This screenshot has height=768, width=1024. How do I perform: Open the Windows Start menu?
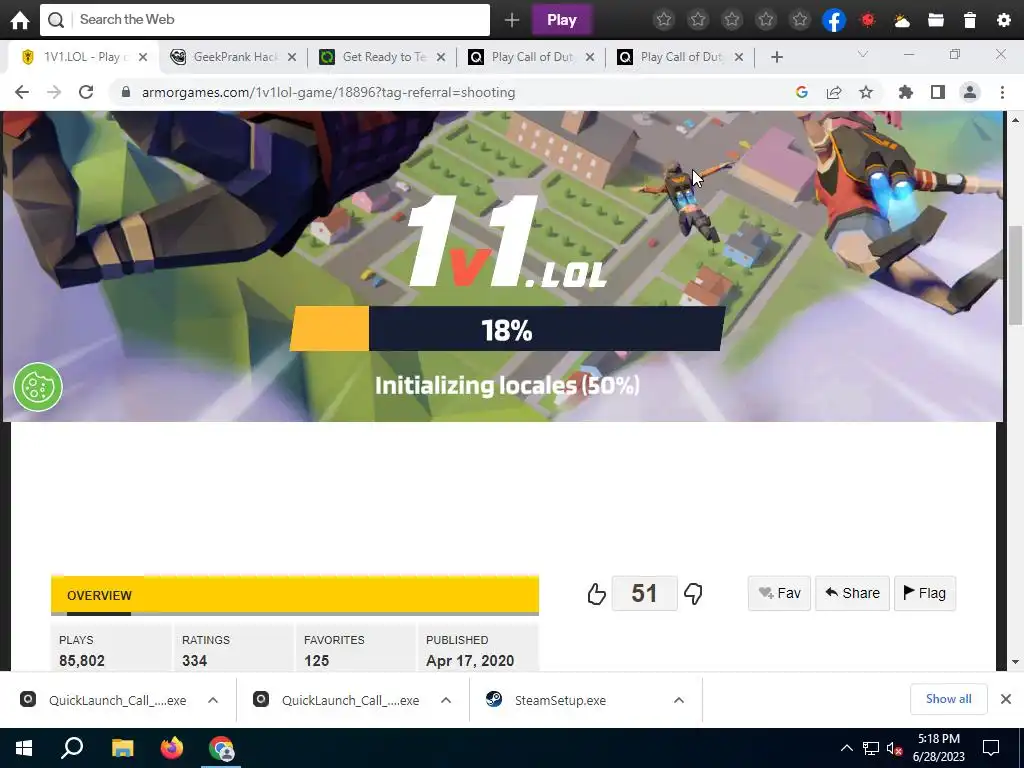[x=24, y=748]
